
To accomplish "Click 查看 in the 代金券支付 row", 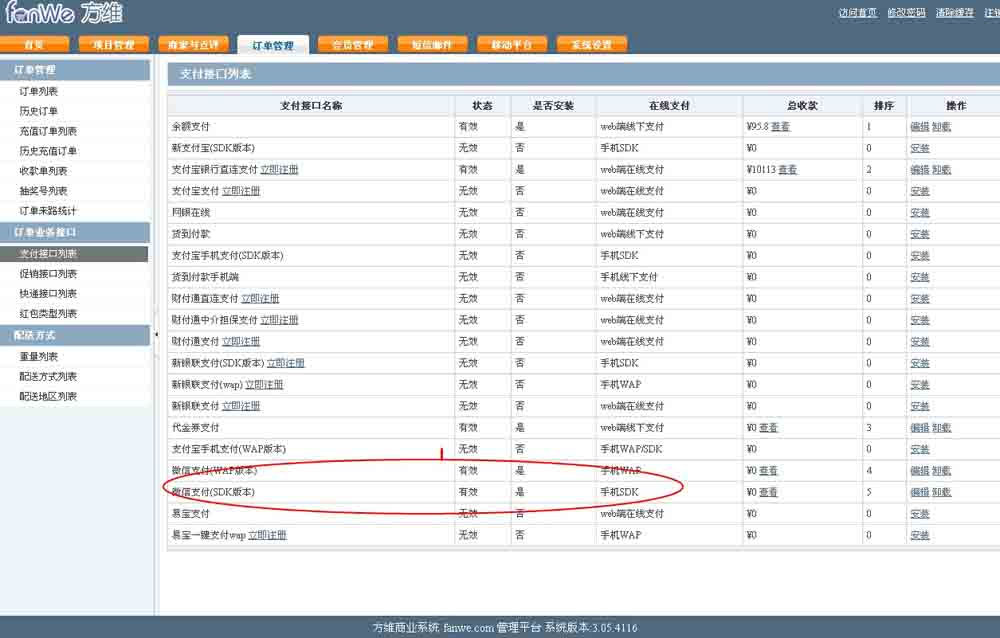I will pos(768,427).
